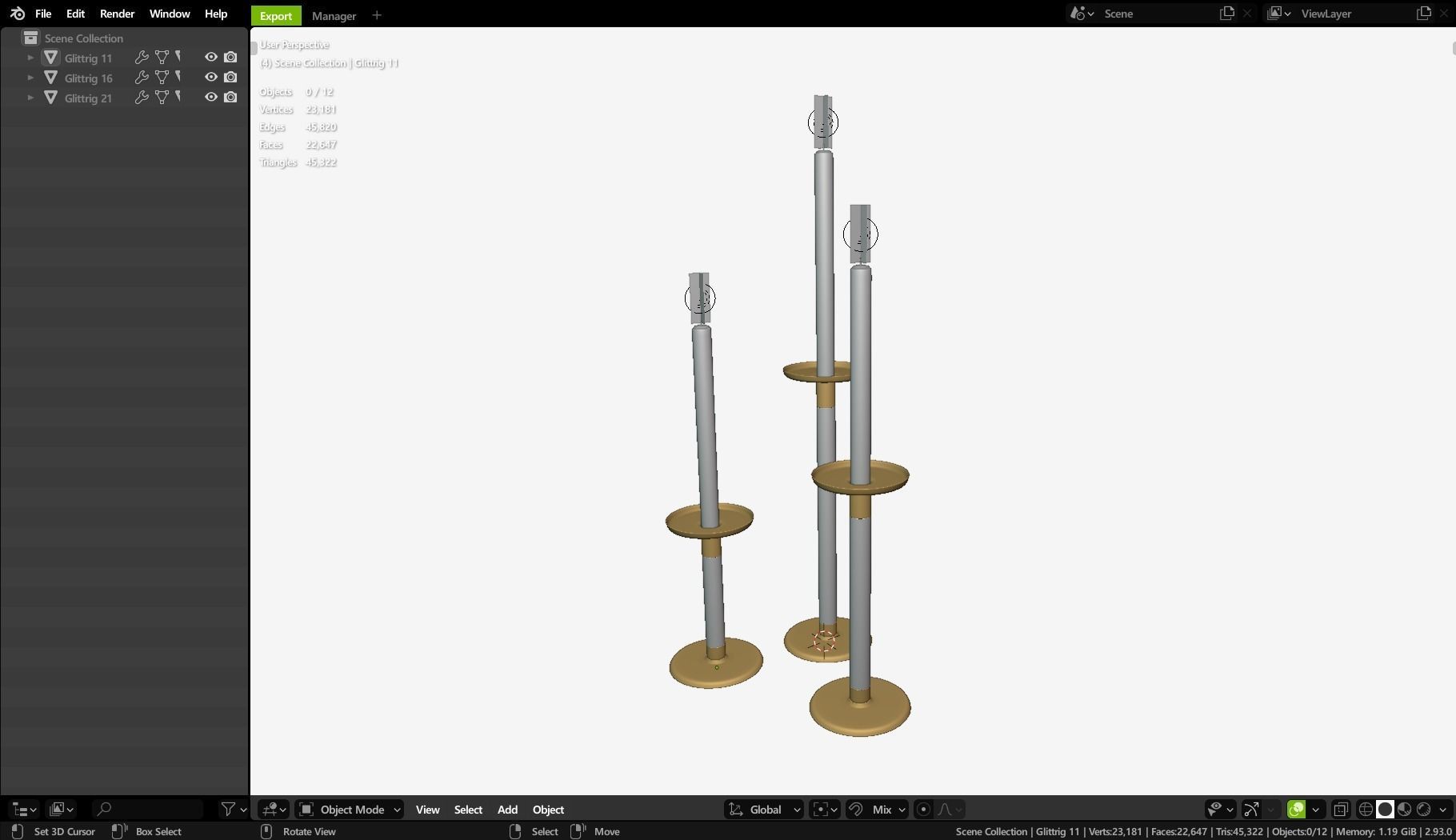Open the overlays options dropdown
This screenshot has height=840, width=1456.
1315,809
